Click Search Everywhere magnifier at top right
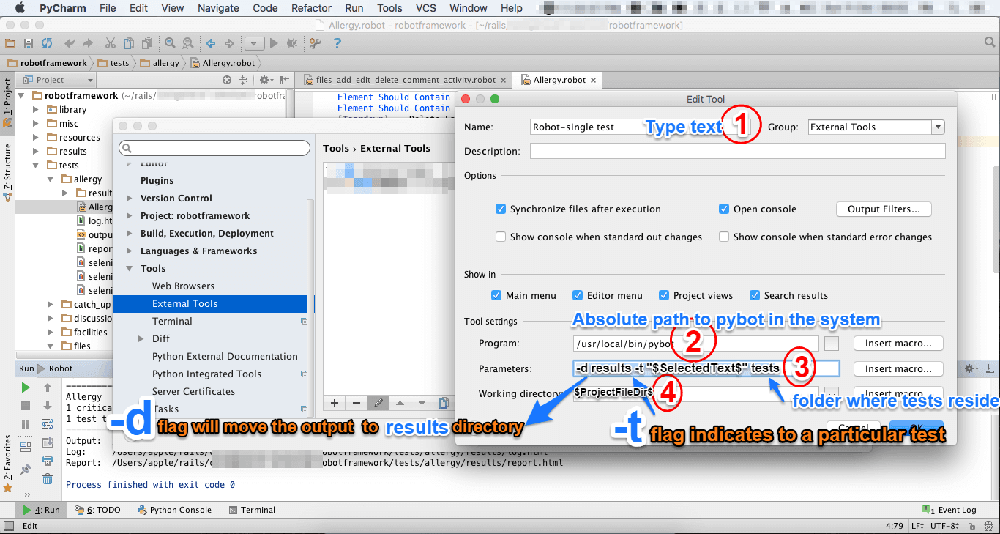Screen dimensions: 1000x534 (x=989, y=43)
